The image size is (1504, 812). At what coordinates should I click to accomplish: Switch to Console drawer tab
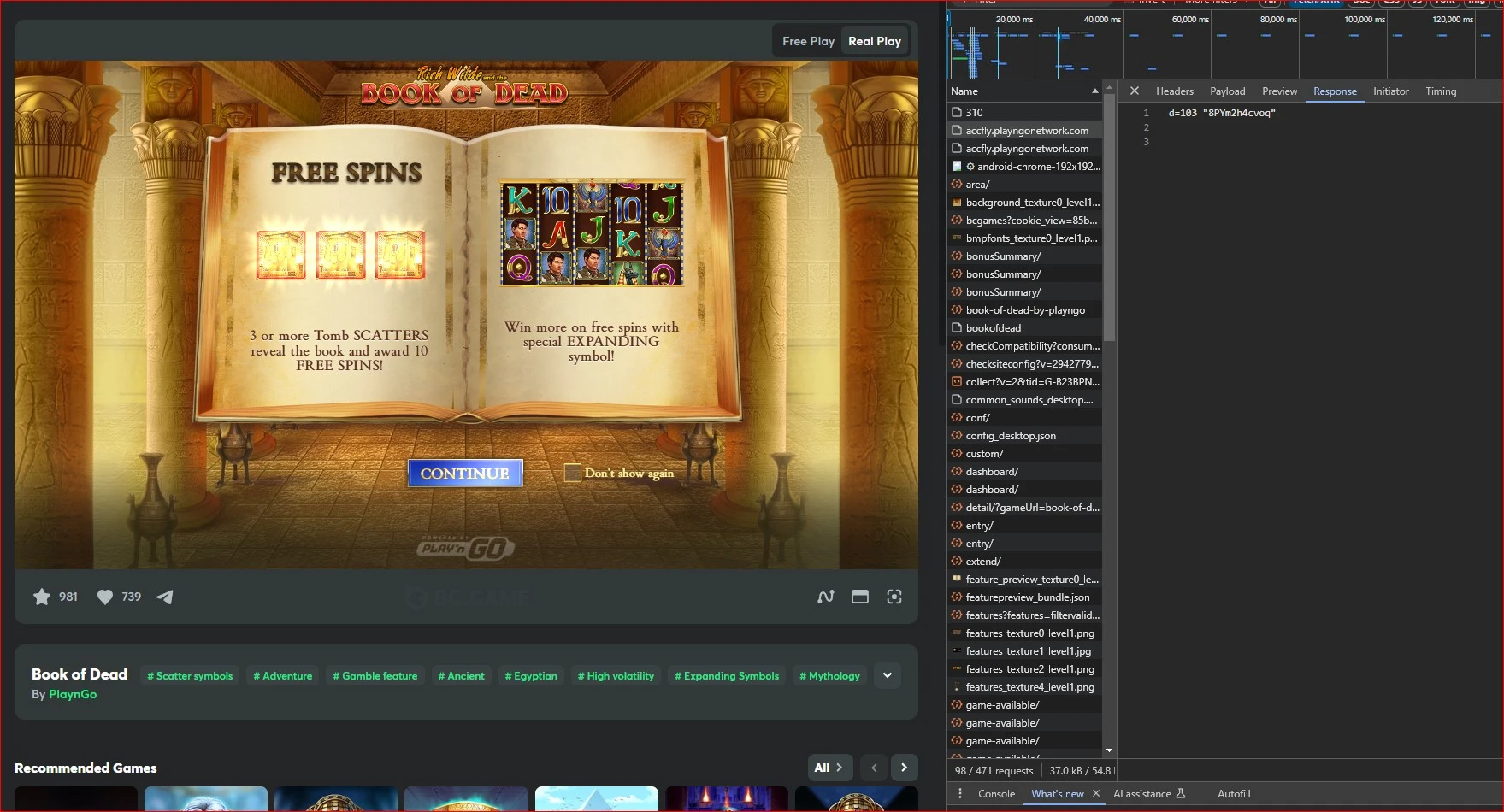point(996,793)
